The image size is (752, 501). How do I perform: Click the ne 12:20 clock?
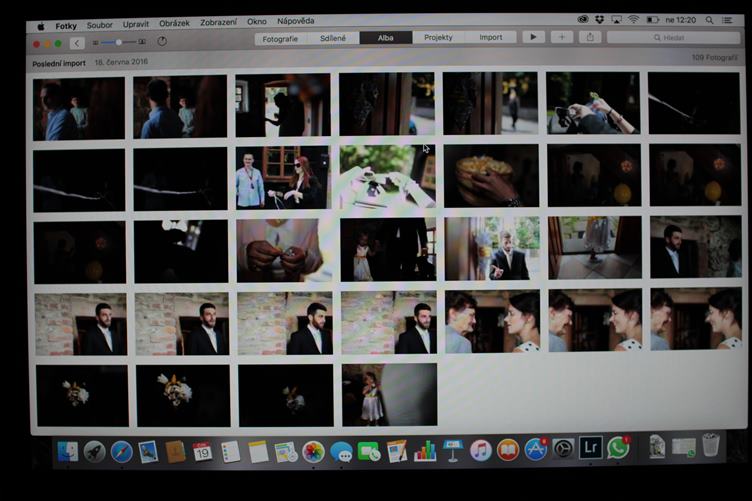[681, 20]
